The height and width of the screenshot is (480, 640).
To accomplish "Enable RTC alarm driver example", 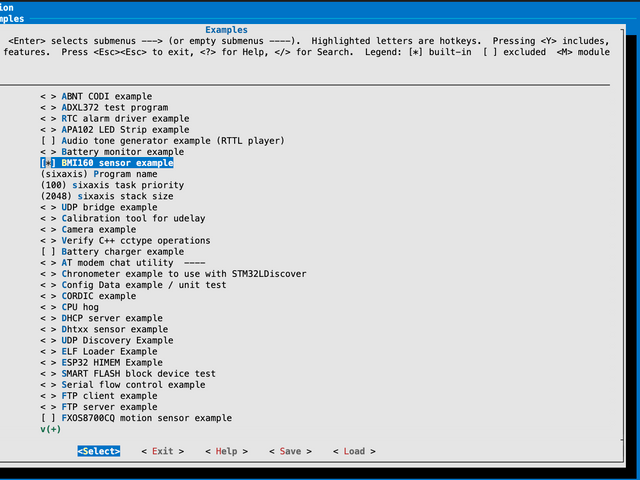I will (x=115, y=118).
